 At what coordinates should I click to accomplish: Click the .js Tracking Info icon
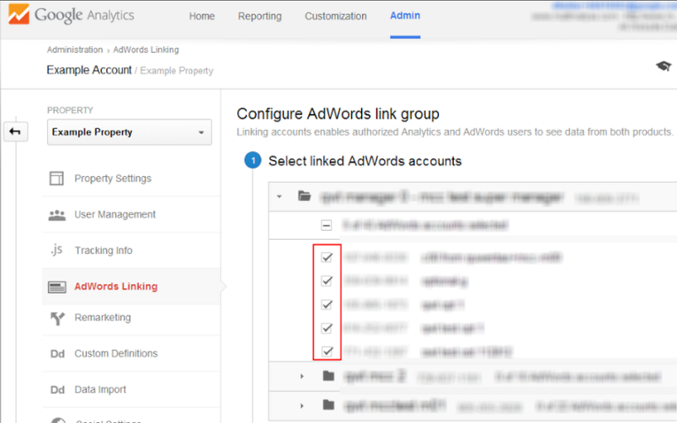57,249
